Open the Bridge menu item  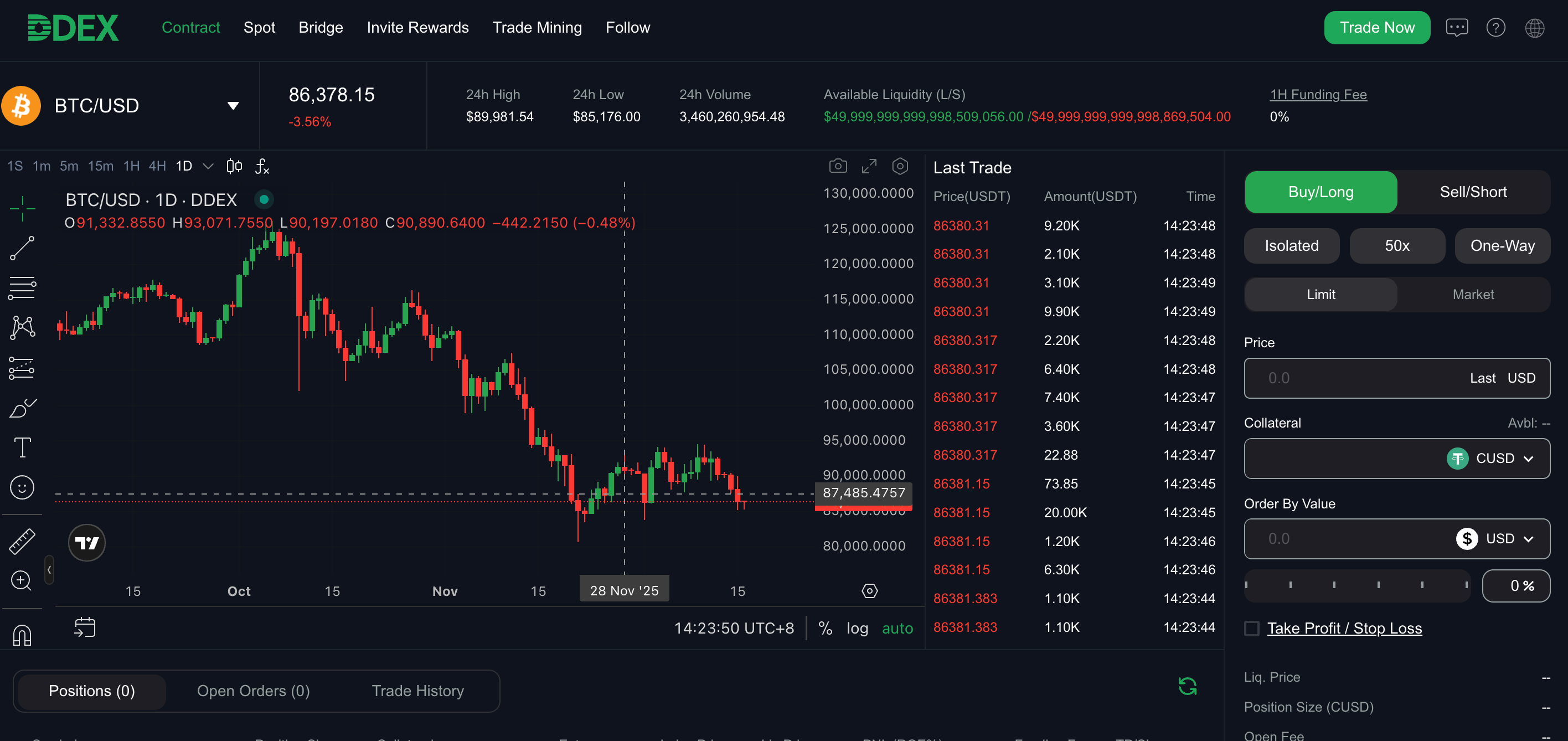tap(321, 27)
